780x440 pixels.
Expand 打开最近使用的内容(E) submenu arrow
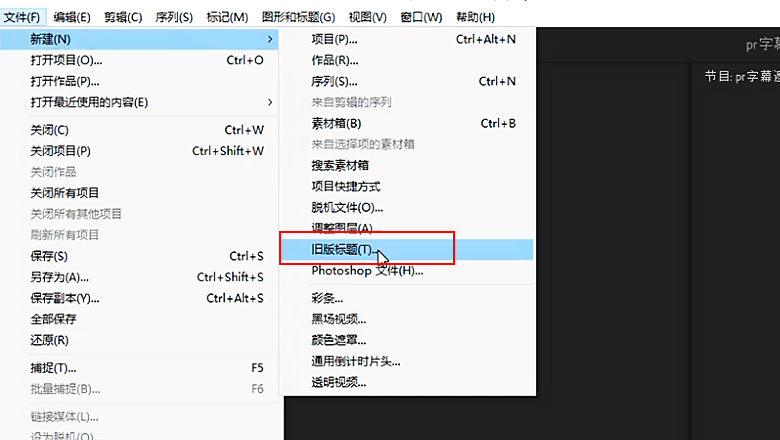[270, 102]
